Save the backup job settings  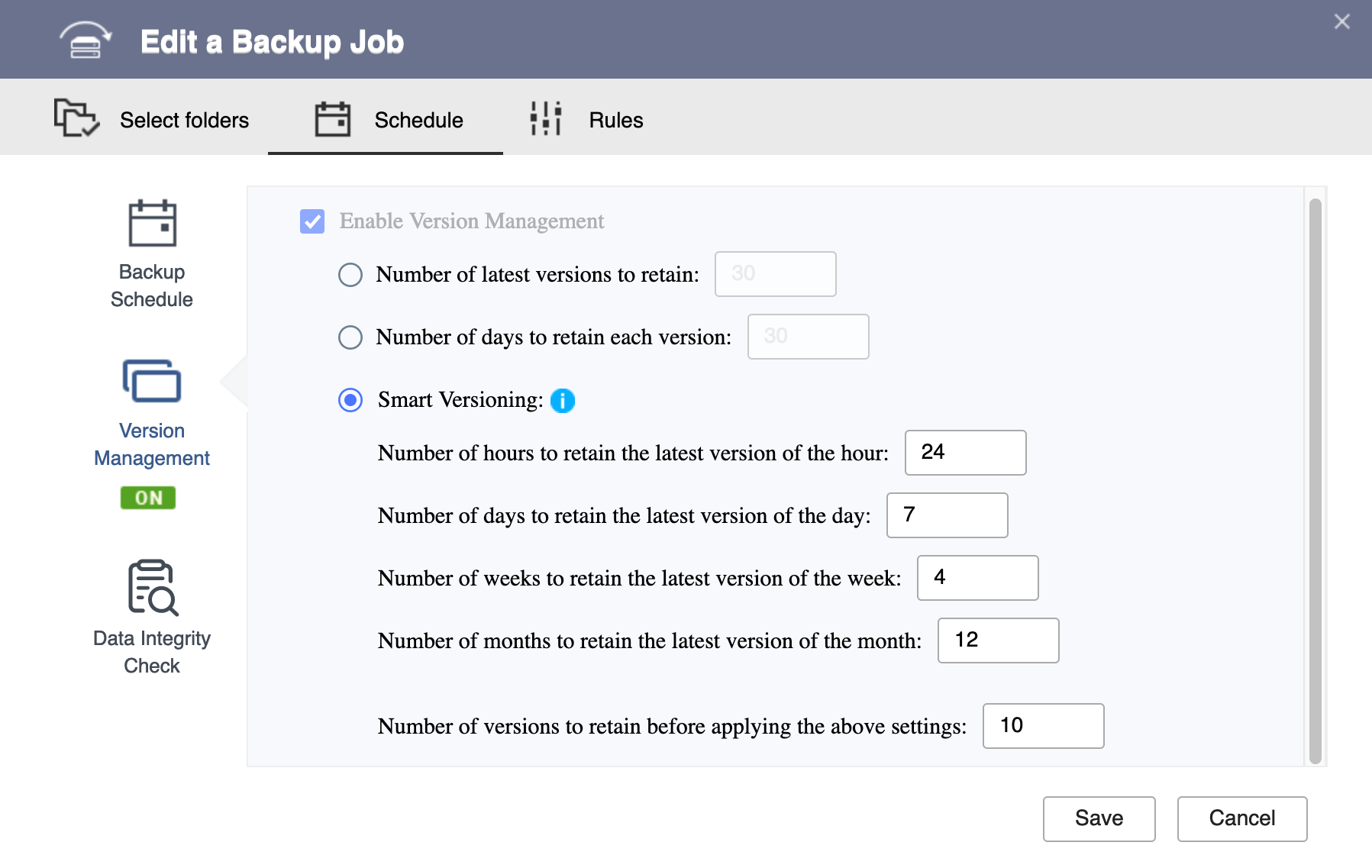(1099, 818)
